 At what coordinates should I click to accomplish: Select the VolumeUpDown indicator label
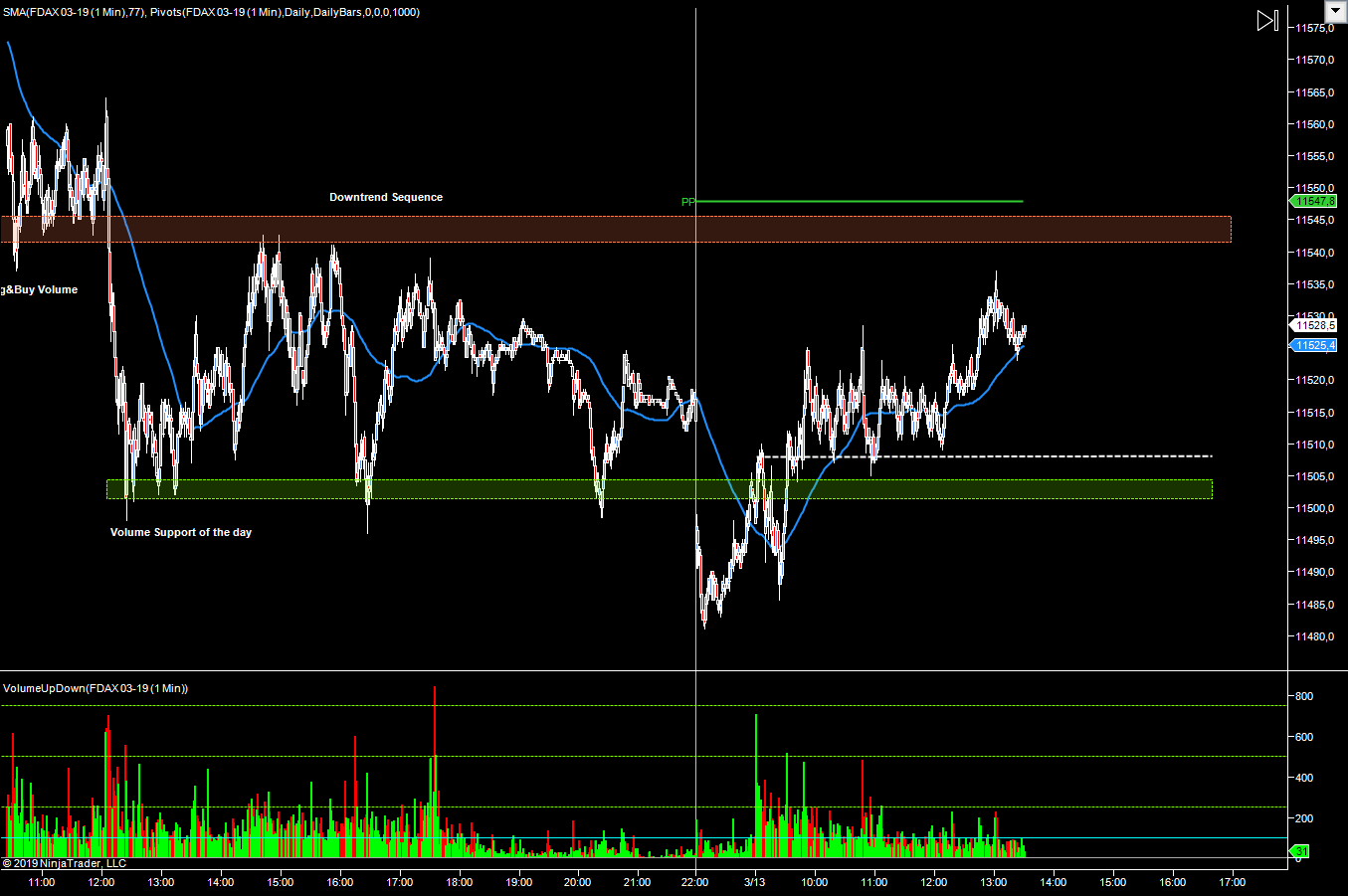(x=96, y=688)
